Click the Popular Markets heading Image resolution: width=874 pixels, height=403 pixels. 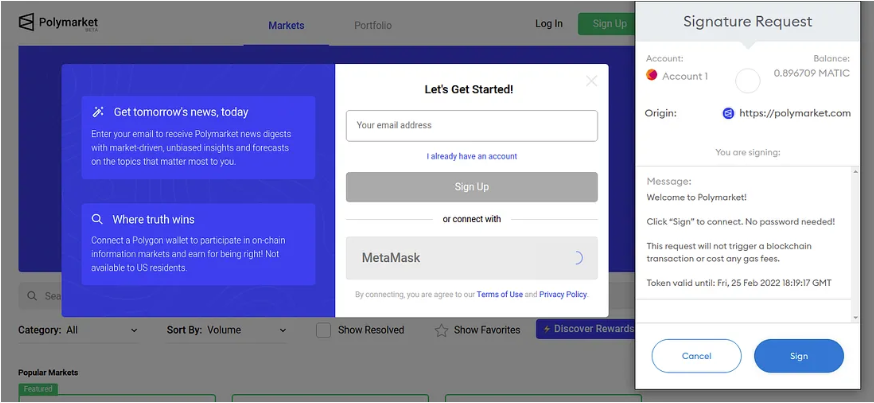tap(48, 372)
